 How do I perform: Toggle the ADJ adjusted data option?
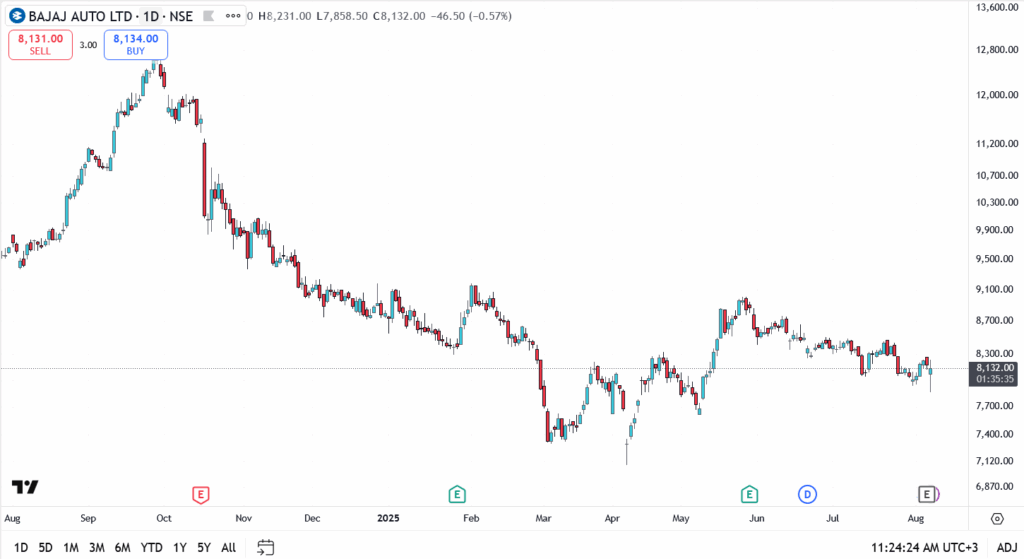point(1006,547)
